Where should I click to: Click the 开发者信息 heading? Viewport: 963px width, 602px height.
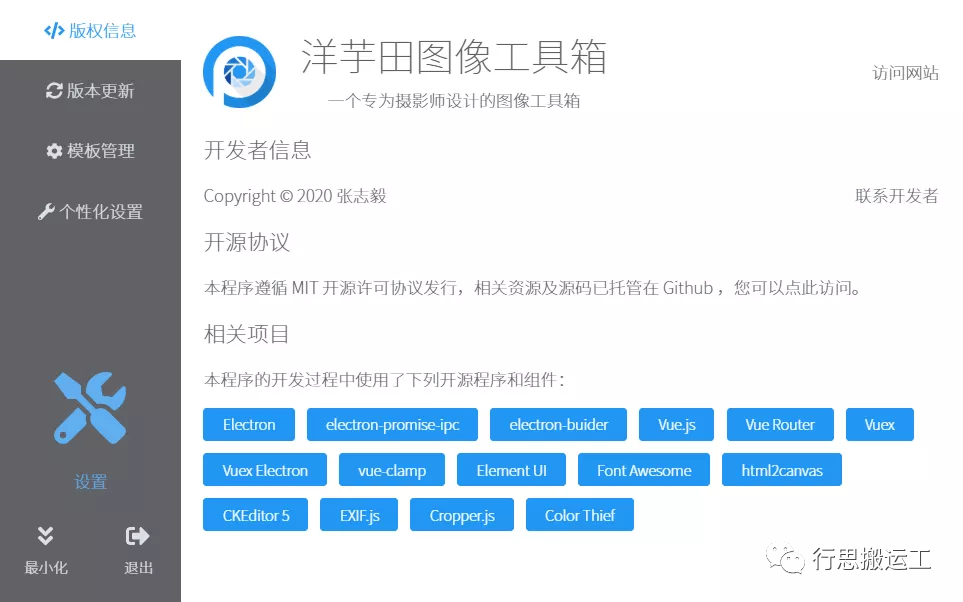point(257,150)
